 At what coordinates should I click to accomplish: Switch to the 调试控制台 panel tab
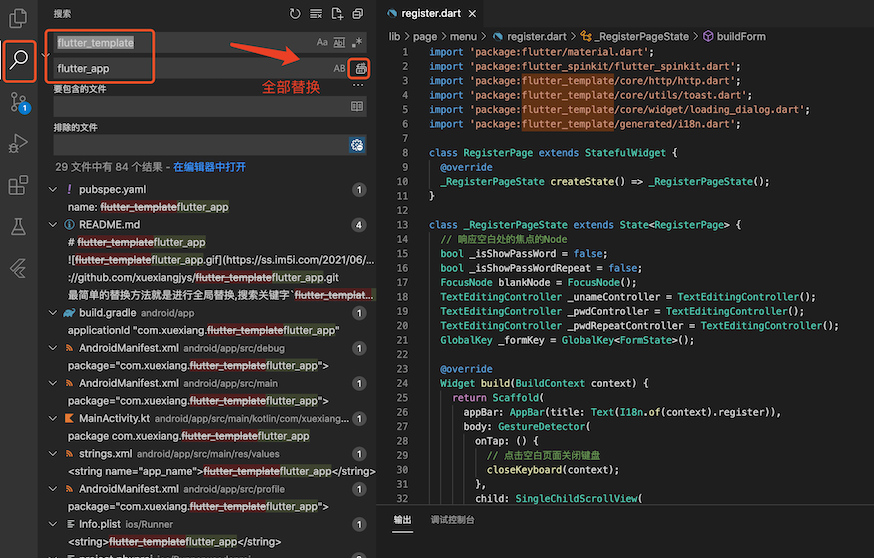point(452,520)
